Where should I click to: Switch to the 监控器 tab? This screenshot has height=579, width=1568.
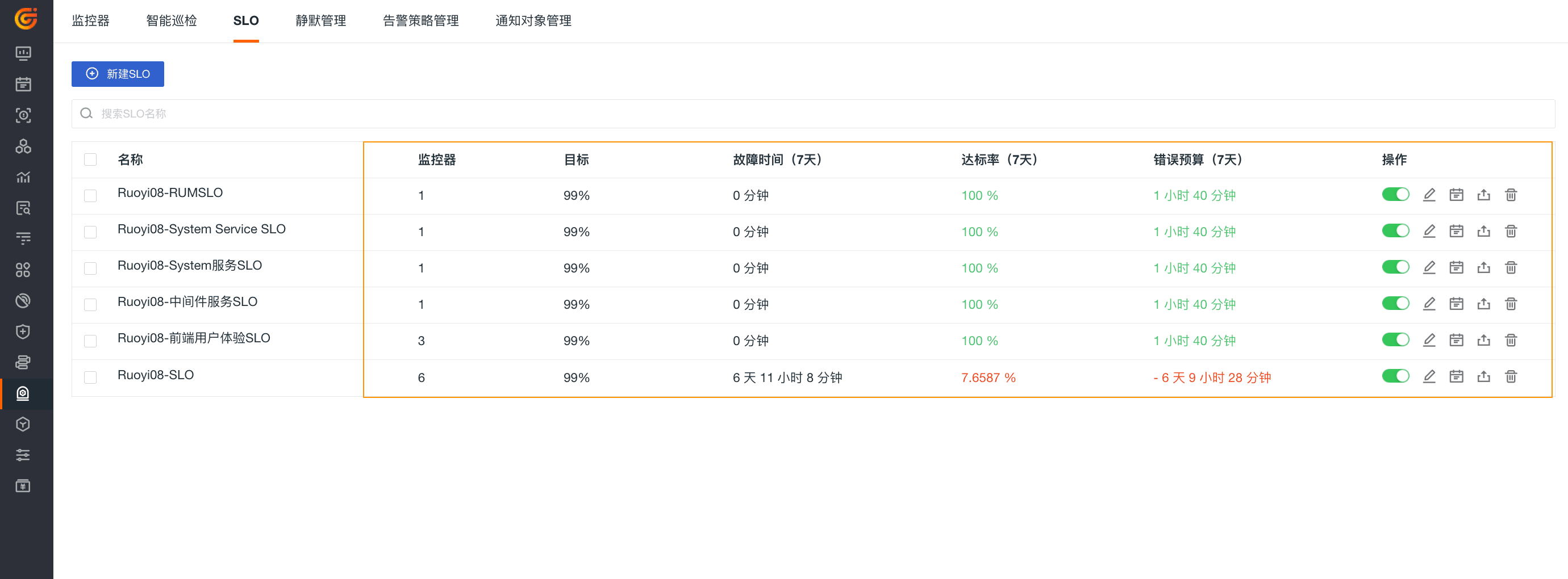(91, 20)
